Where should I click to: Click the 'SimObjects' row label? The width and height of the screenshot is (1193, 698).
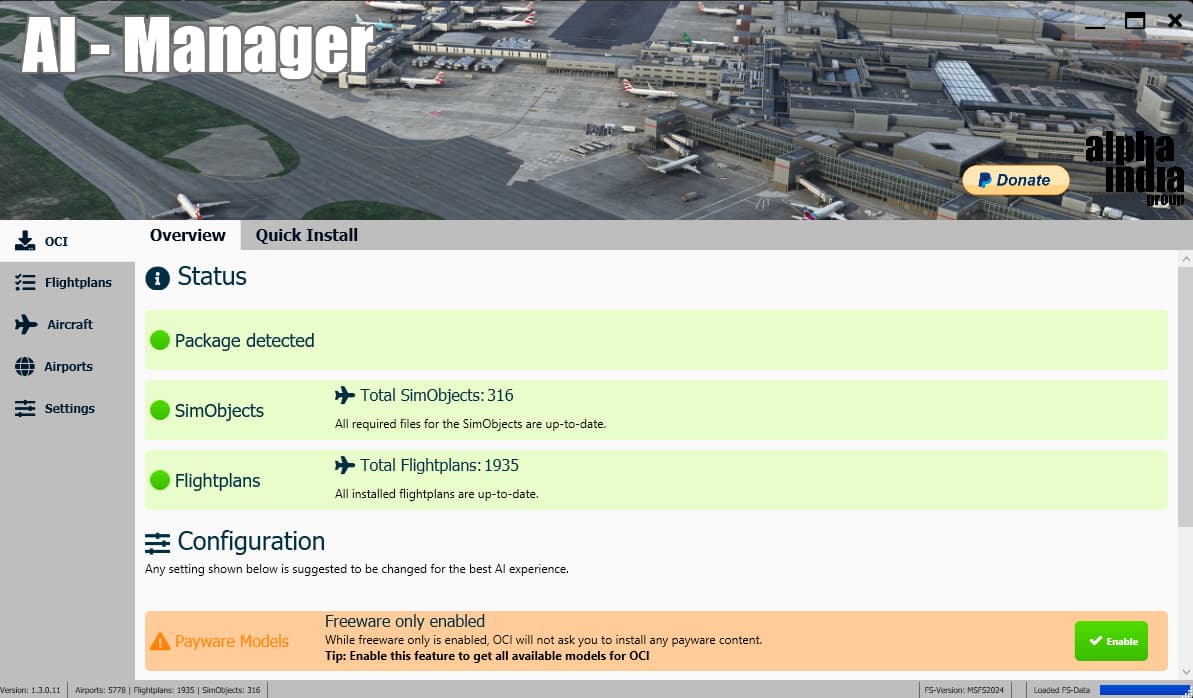219,410
